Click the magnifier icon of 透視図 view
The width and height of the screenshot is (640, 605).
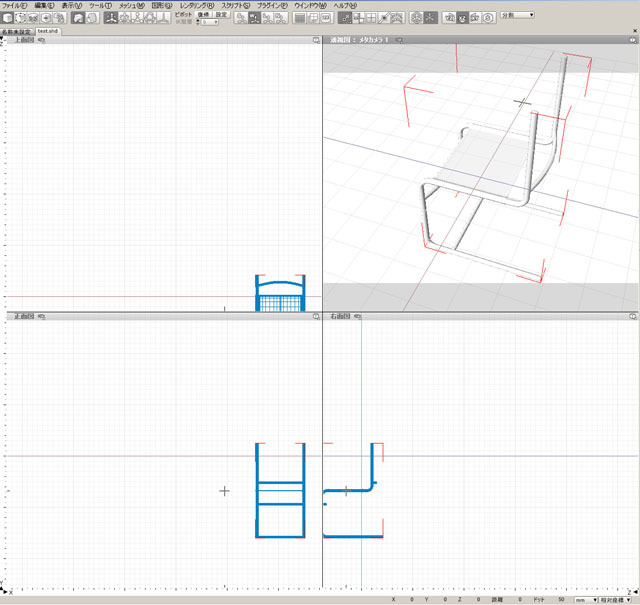pyautogui.click(x=633, y=40)
